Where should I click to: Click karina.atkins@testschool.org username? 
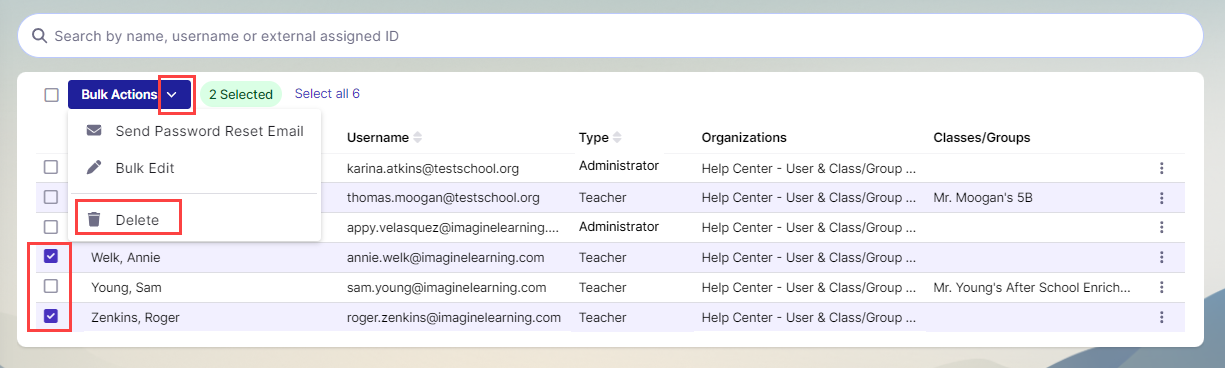[x=433, y=168]
